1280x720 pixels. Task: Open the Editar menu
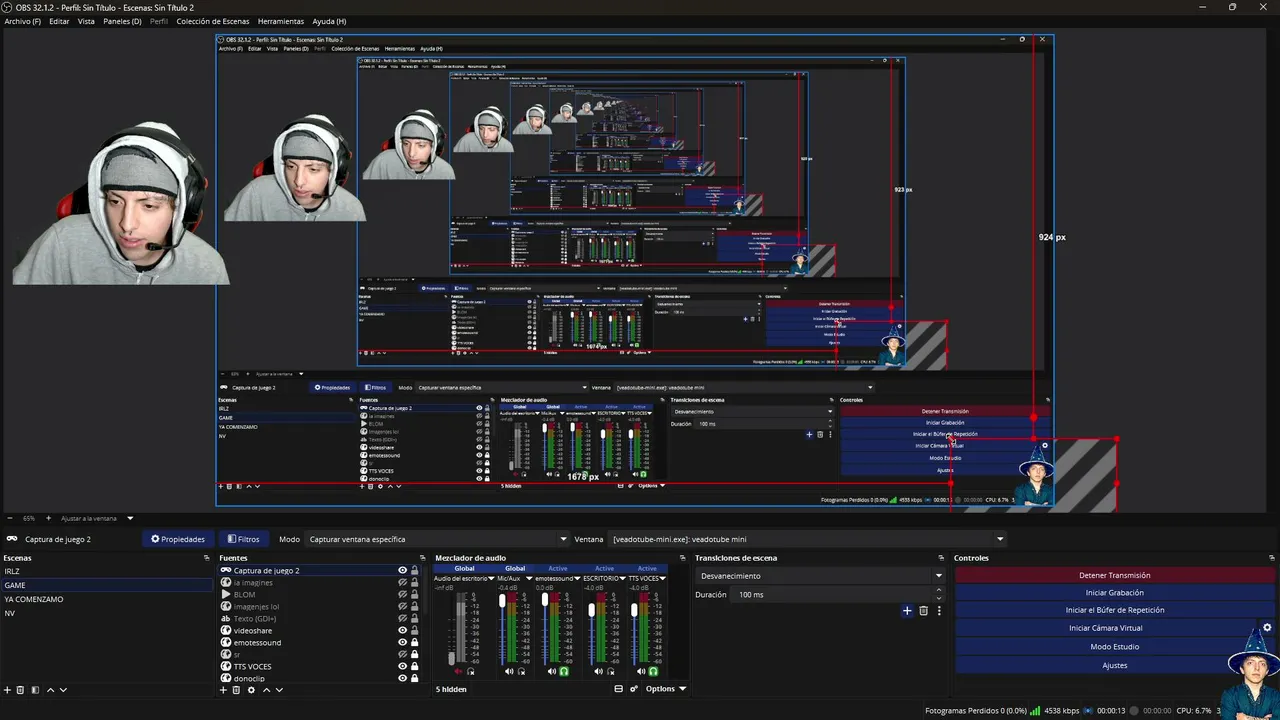pos(59,21)
